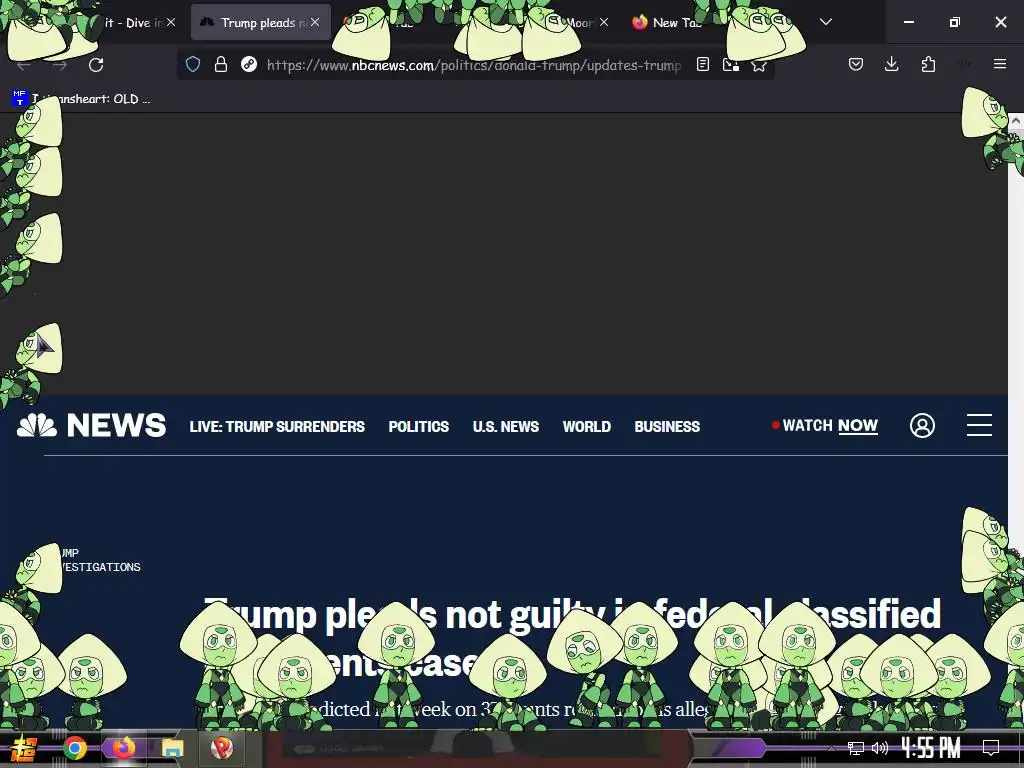Click the URL address field

click(x=473, y=65)
